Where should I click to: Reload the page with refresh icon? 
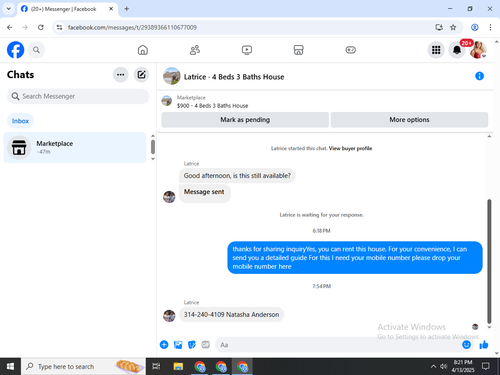click(x=41, y=27)
